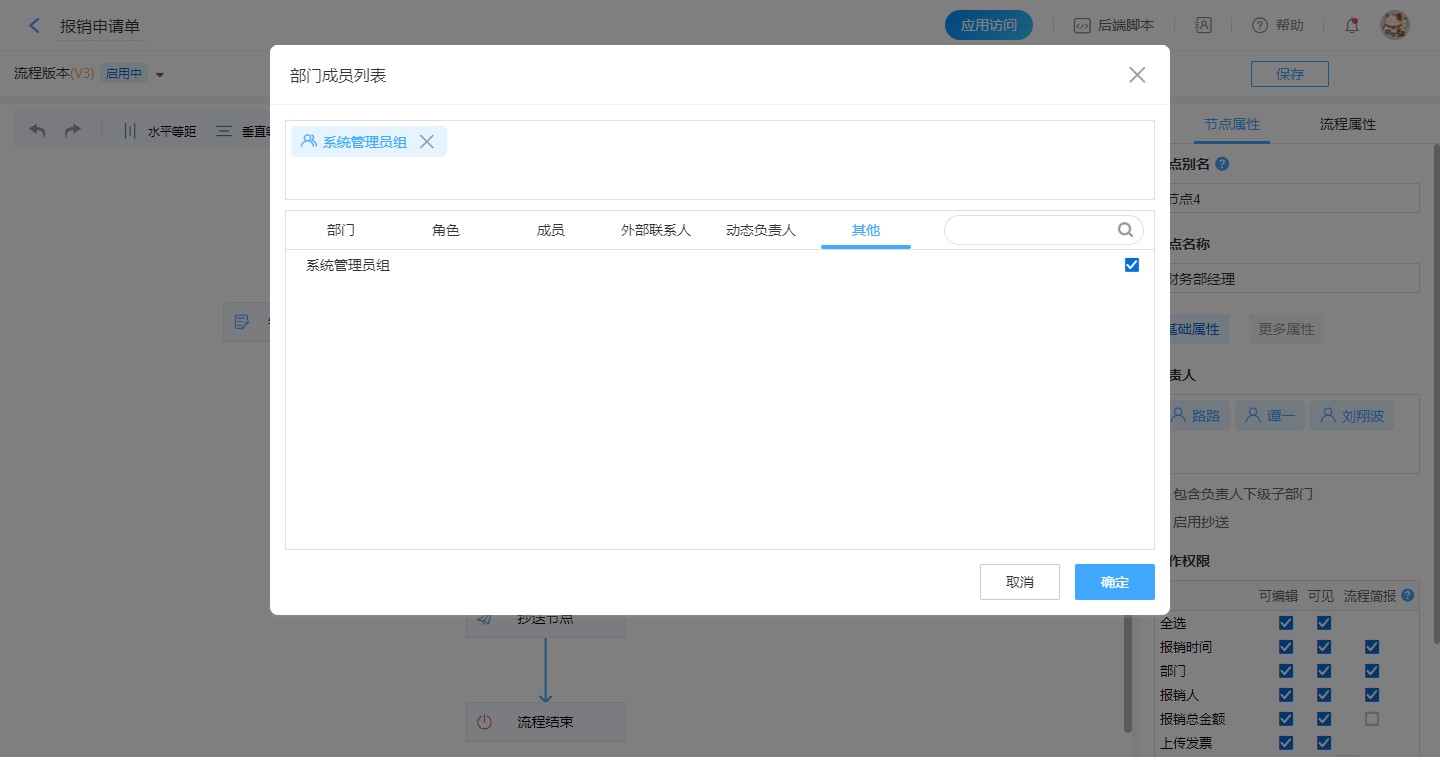Image resolution: width=1440 pixels, height=757 pixels.
Task: Toggle the 全选 可编辑 checkbox
Action: click(x=1286, y=623)
